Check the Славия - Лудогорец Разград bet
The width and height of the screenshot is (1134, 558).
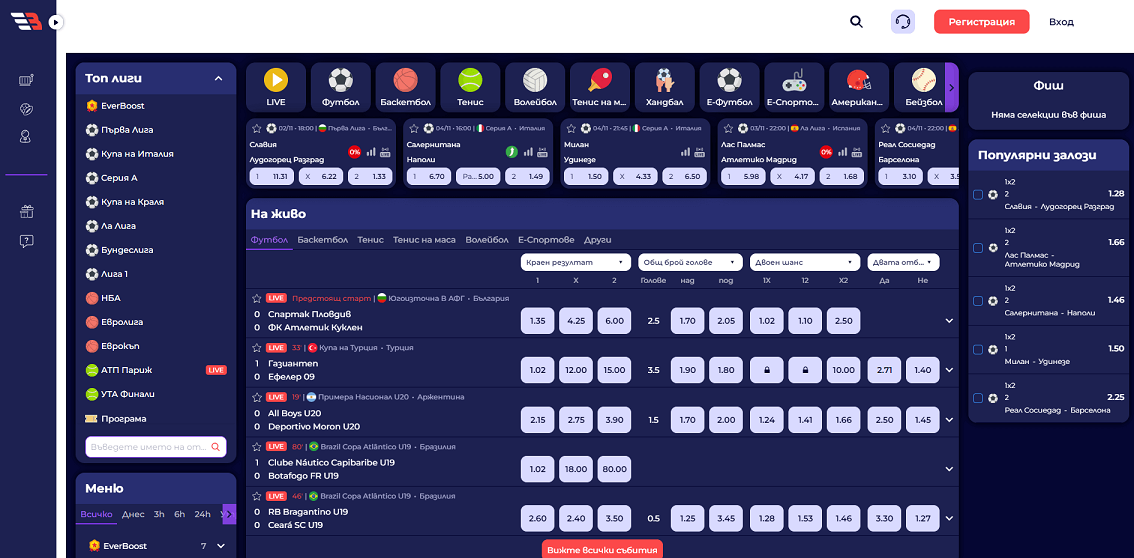(x=978, y=195)
